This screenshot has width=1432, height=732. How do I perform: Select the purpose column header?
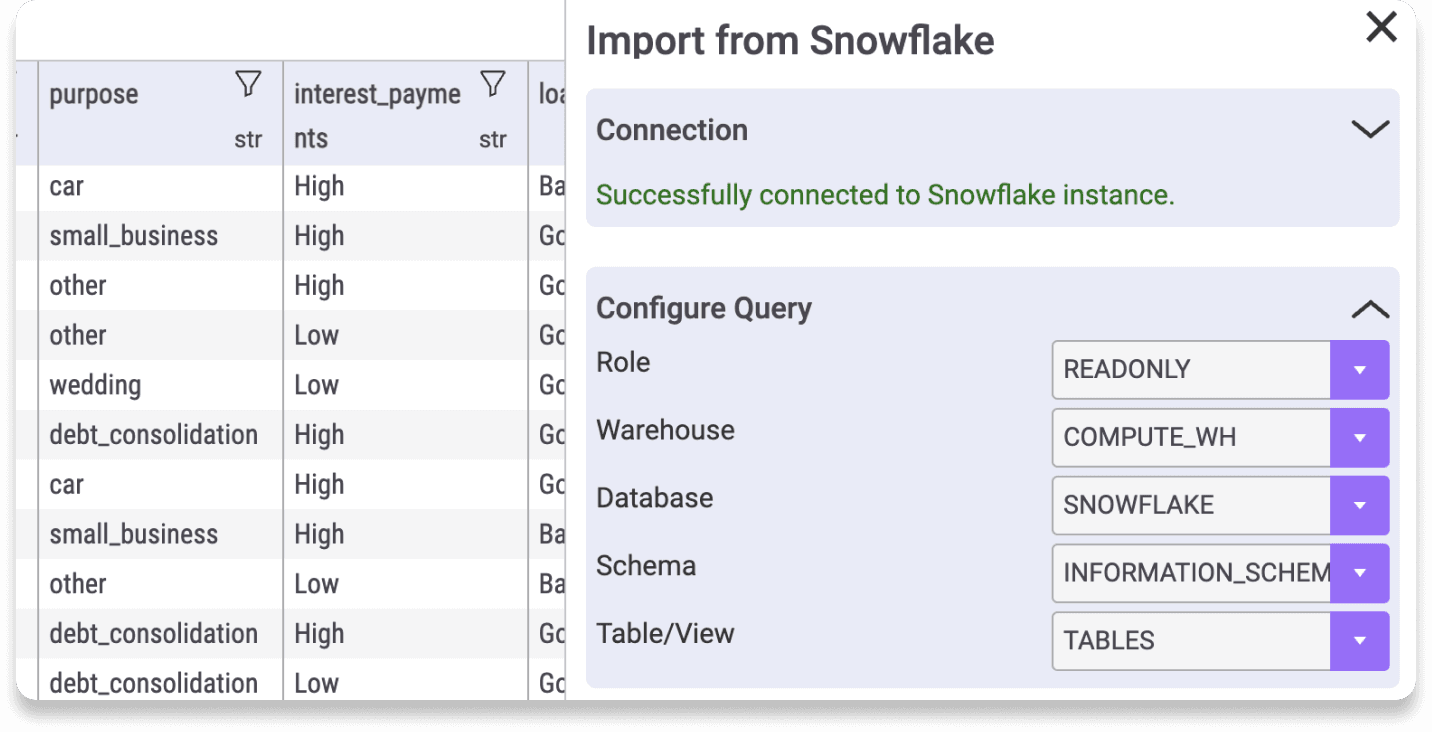95,95
